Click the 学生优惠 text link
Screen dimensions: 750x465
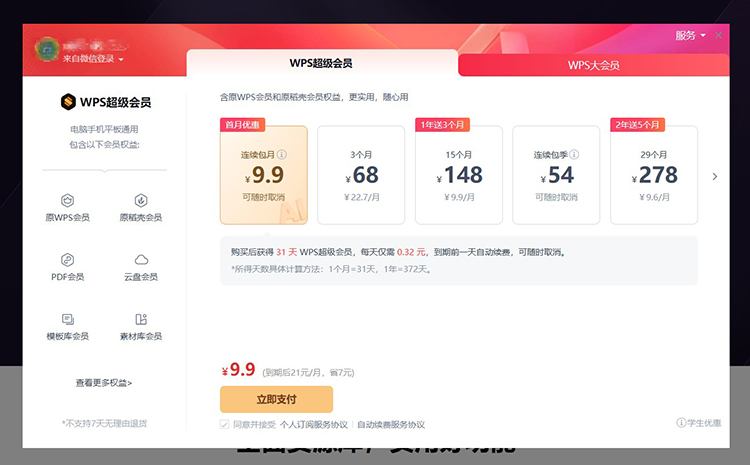point(704,422)
